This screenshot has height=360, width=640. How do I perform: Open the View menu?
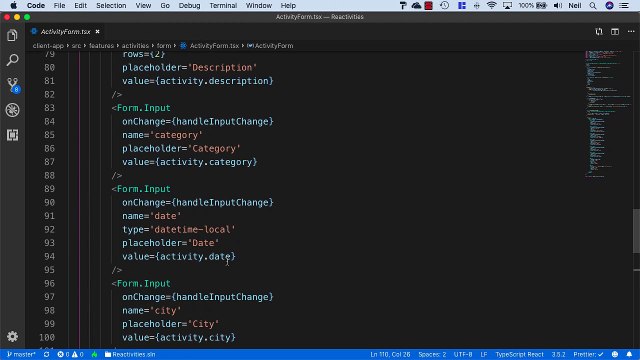[x=143, y=5]
